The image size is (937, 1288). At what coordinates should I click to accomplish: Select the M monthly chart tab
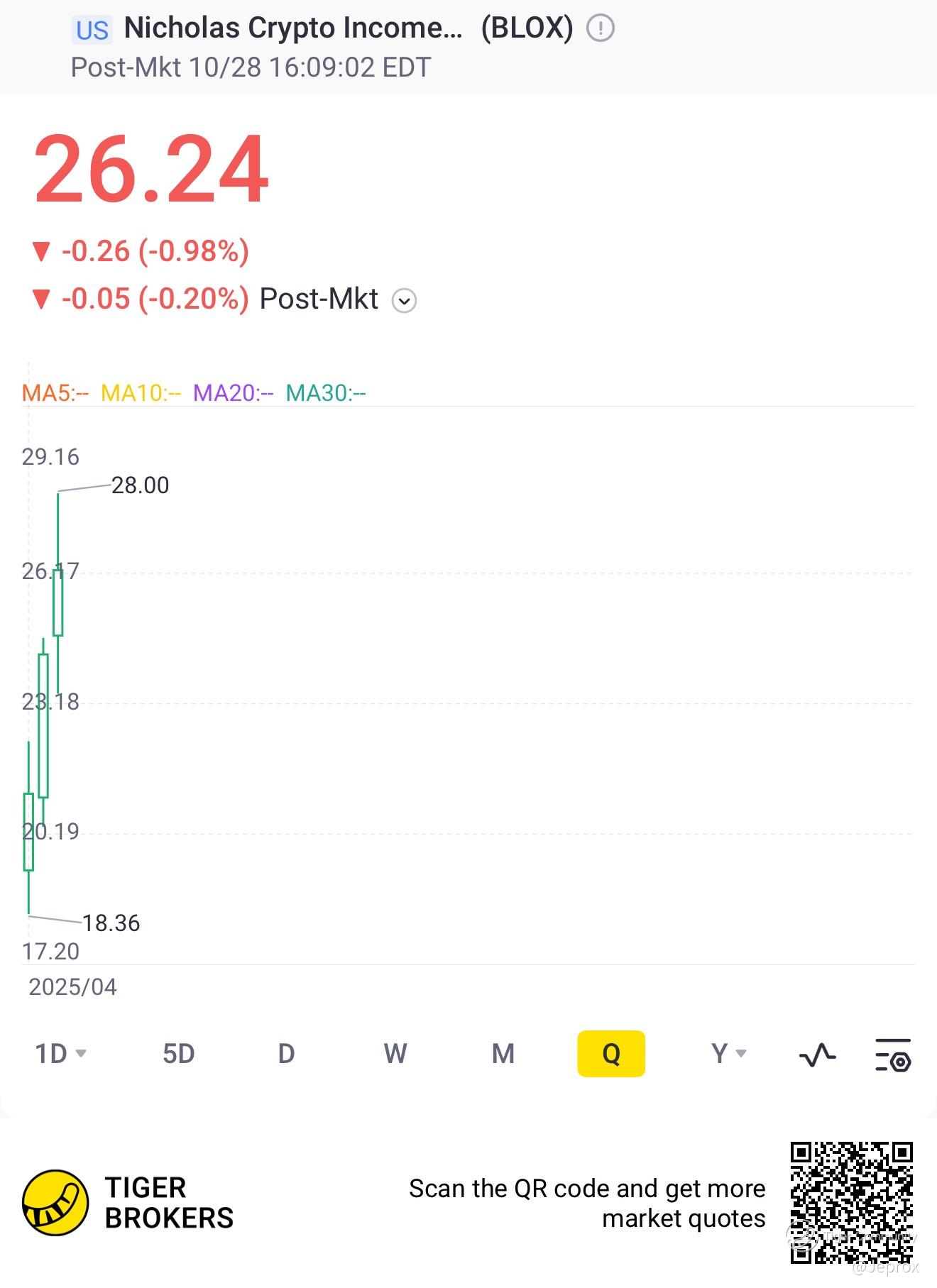503,1054
